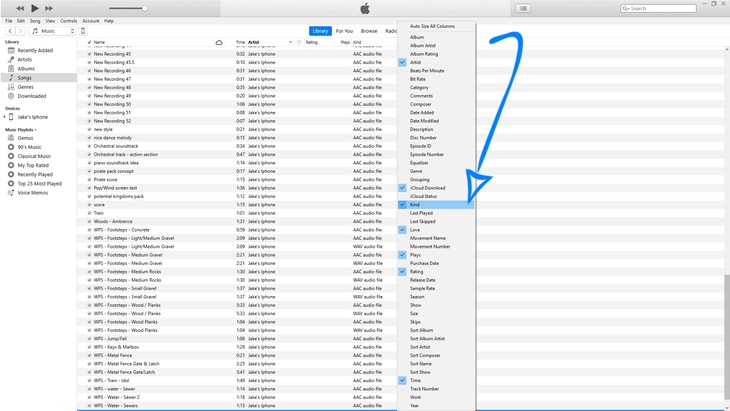Click the Fast-forward/next track button
Viewport: 730px width, 411px height.
pos(49,8)
